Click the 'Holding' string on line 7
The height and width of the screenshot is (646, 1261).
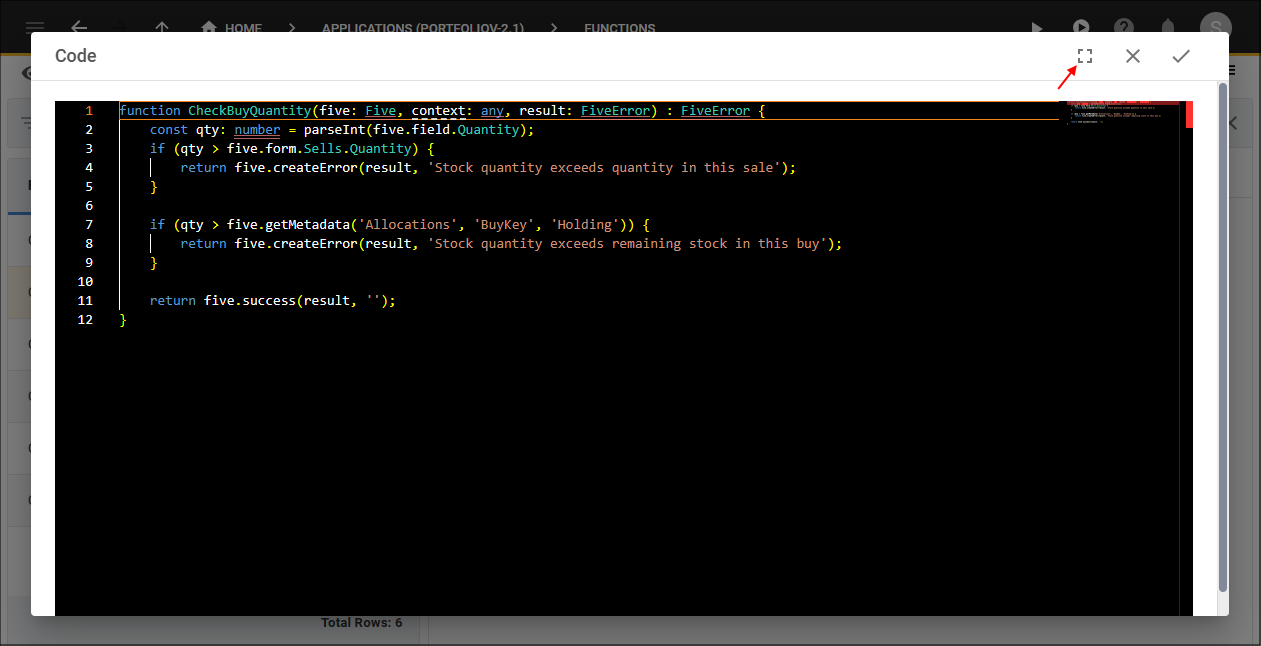(585, 225)
